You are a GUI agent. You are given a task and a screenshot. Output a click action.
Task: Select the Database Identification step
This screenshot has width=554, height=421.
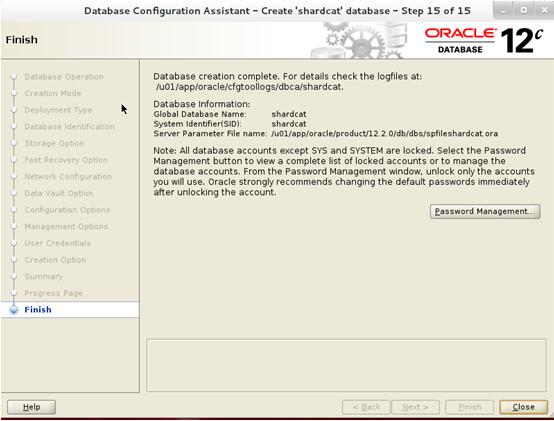pyautogui.click(x=70, y=126)
